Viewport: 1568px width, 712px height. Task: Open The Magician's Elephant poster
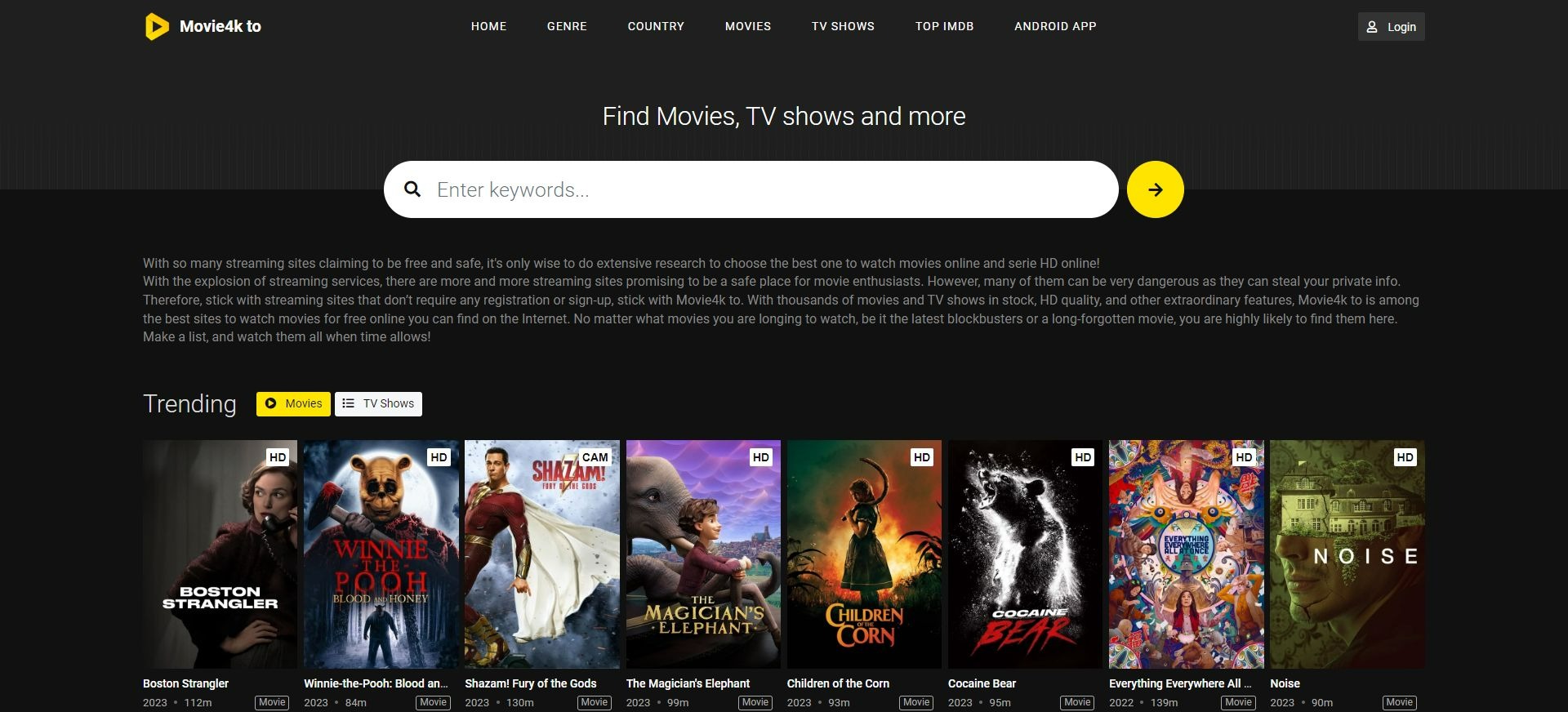(x=703, y=554)
